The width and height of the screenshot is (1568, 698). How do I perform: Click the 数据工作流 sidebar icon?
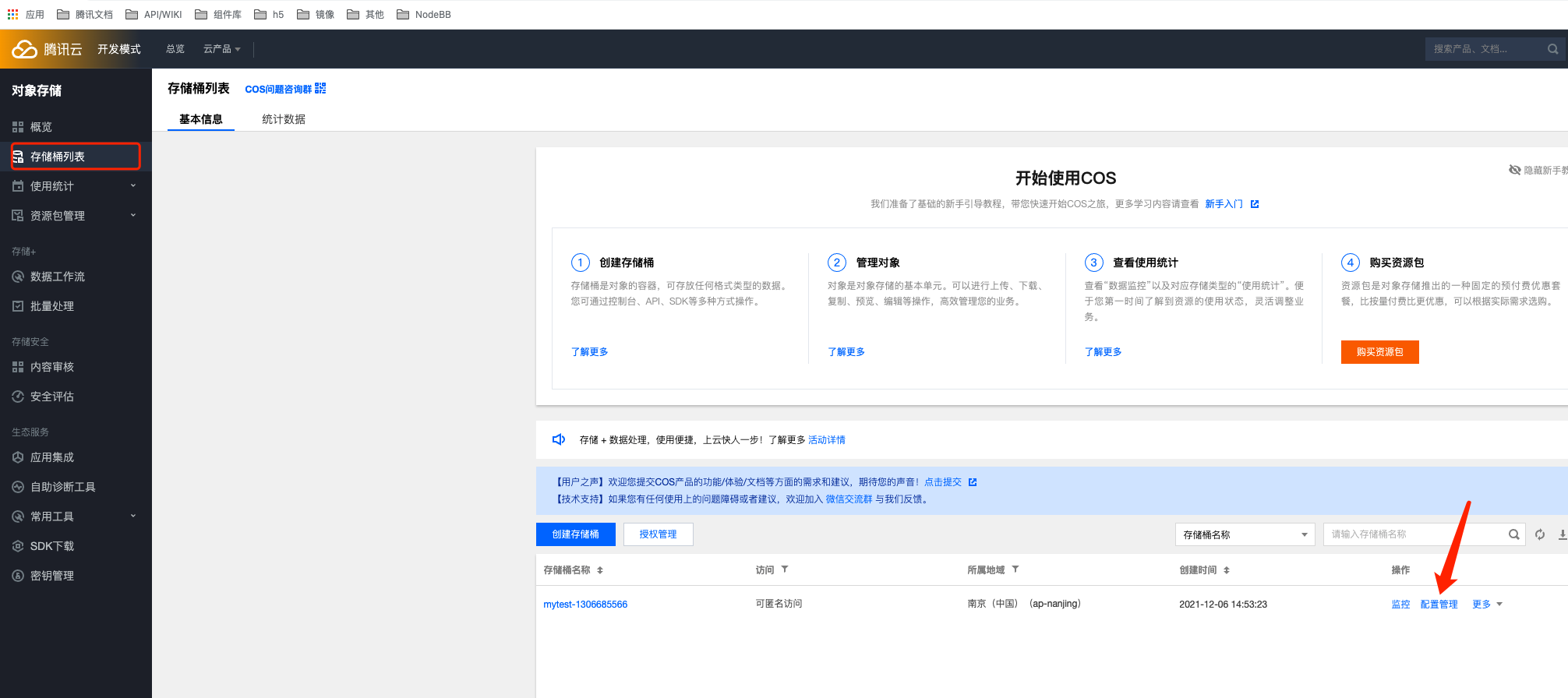(x=18, y=277)
